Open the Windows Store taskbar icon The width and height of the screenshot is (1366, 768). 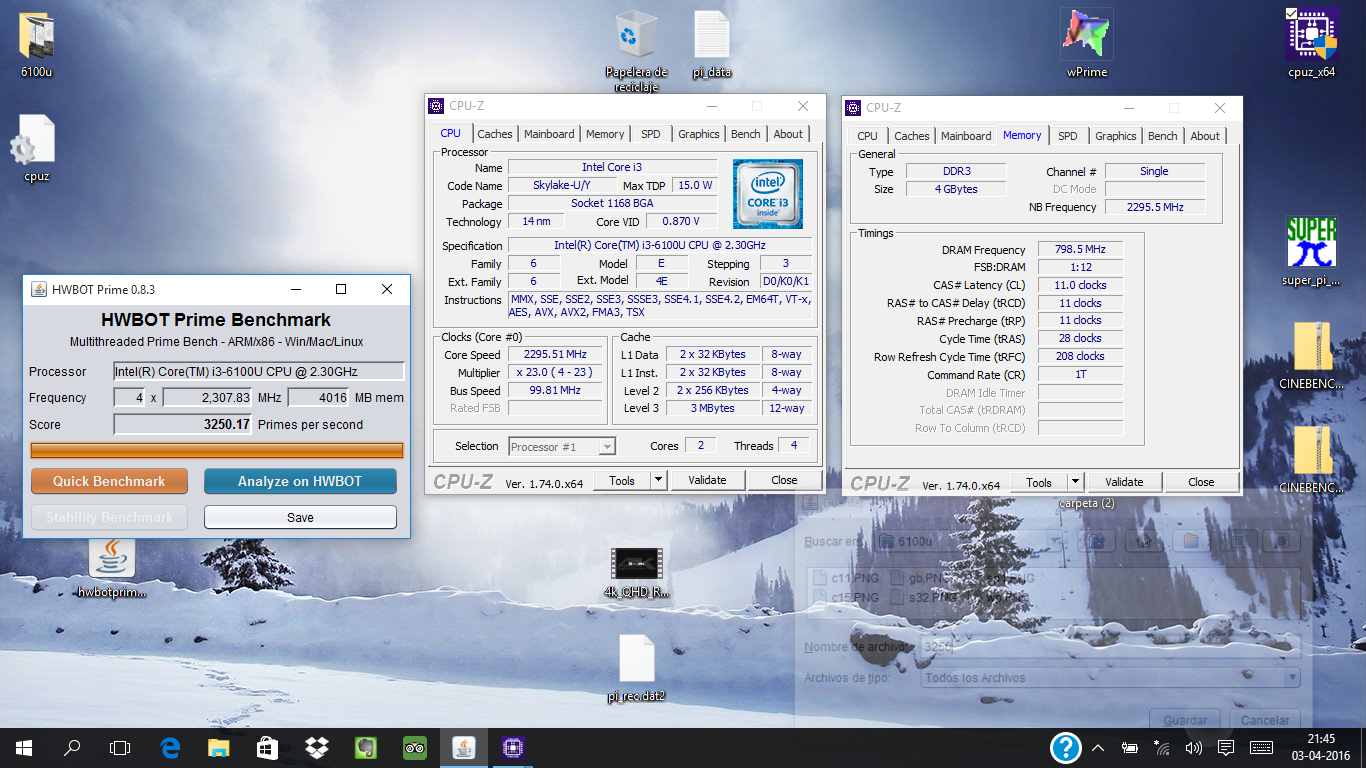pos(267,747)
